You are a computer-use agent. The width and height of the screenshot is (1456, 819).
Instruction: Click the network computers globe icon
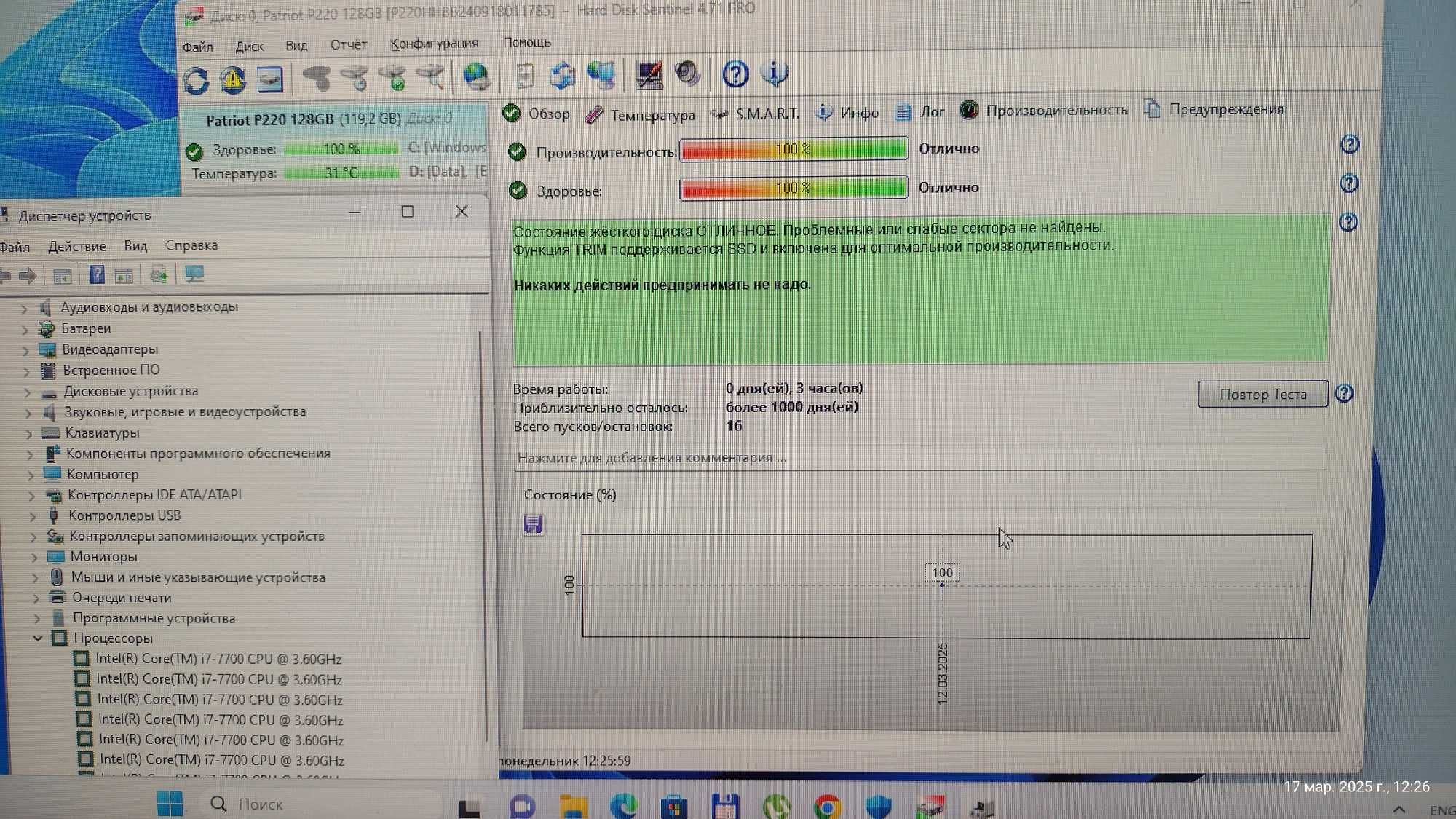[602, 75]
